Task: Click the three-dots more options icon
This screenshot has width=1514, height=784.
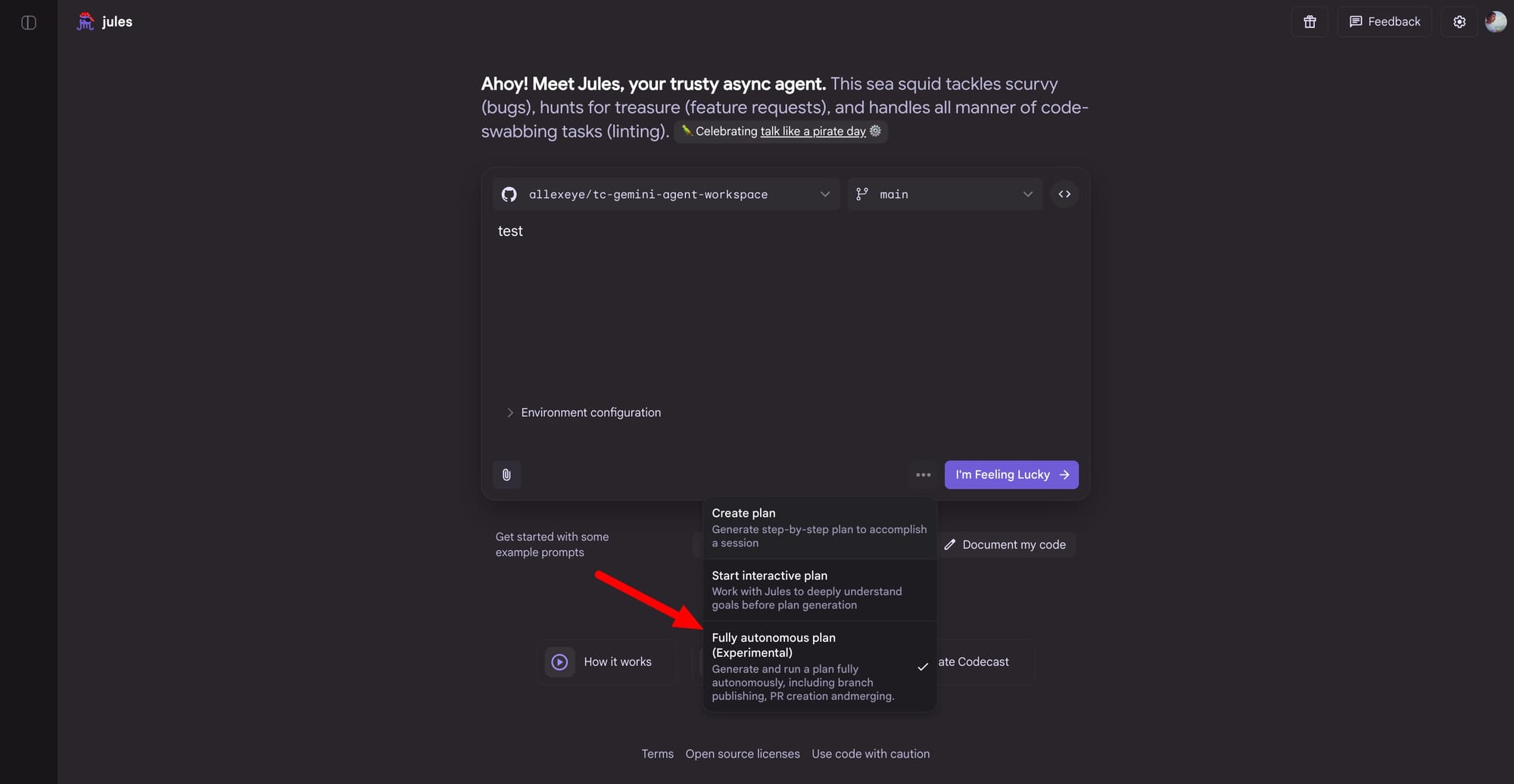Action: click(924, 475)
